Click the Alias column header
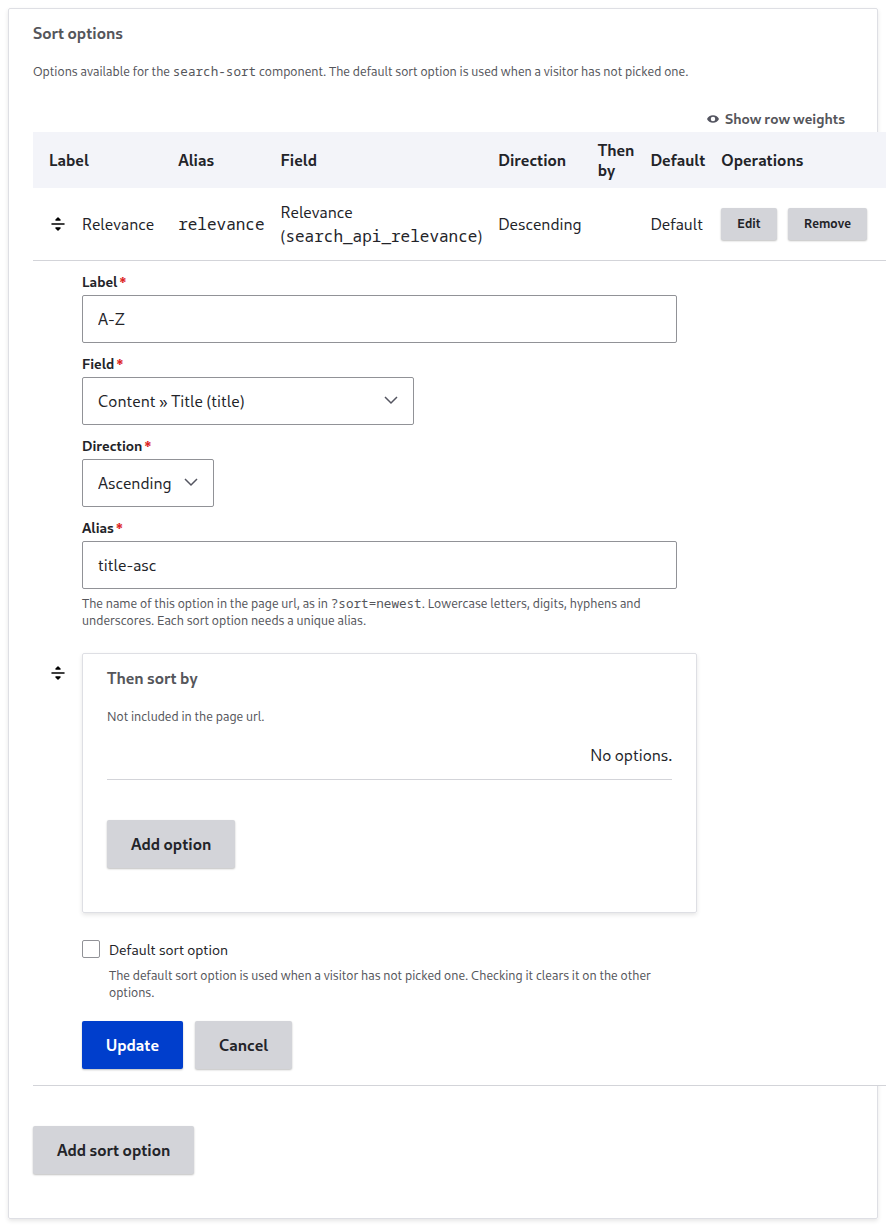 (196, 160)
